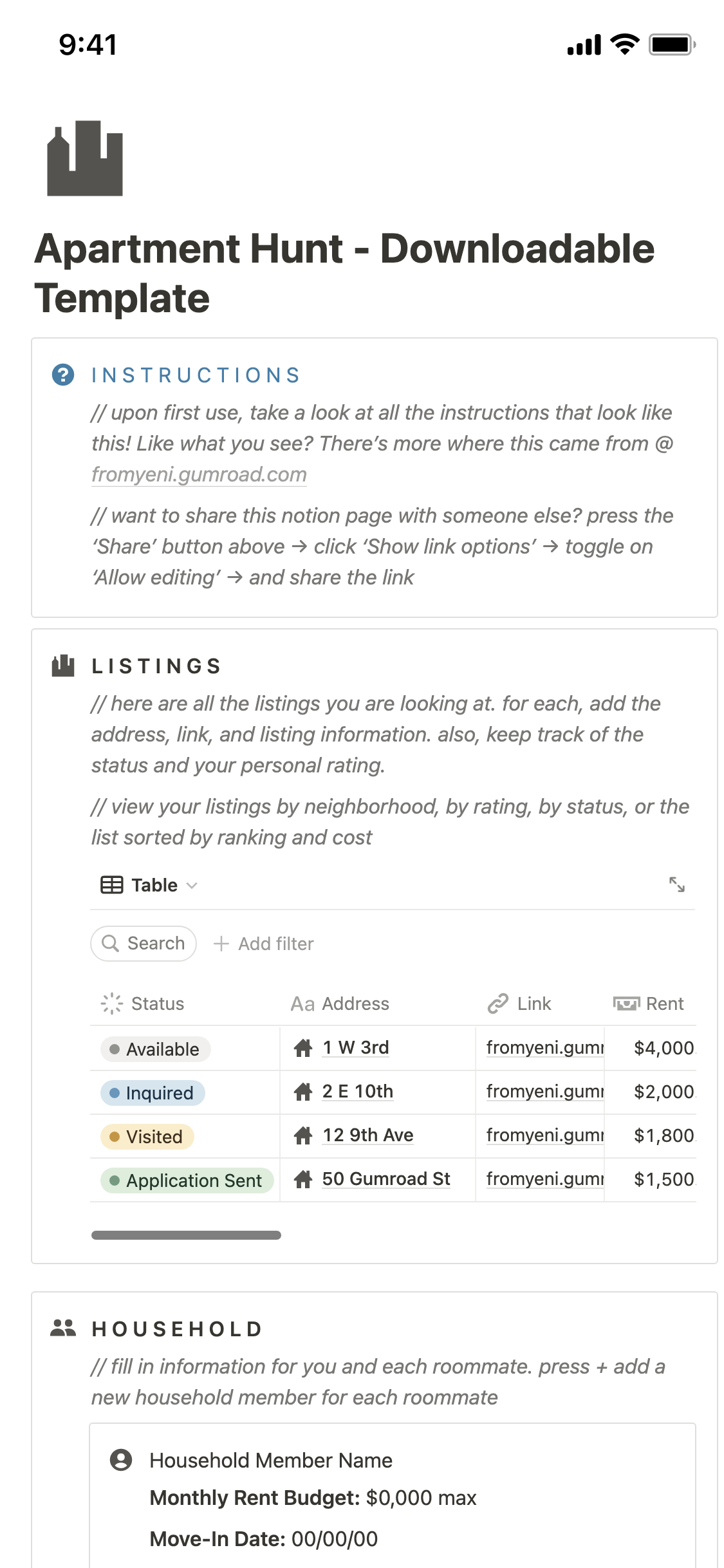
Task: Click the horizontal scrollbar under the table
Action: pos(186,1235)
